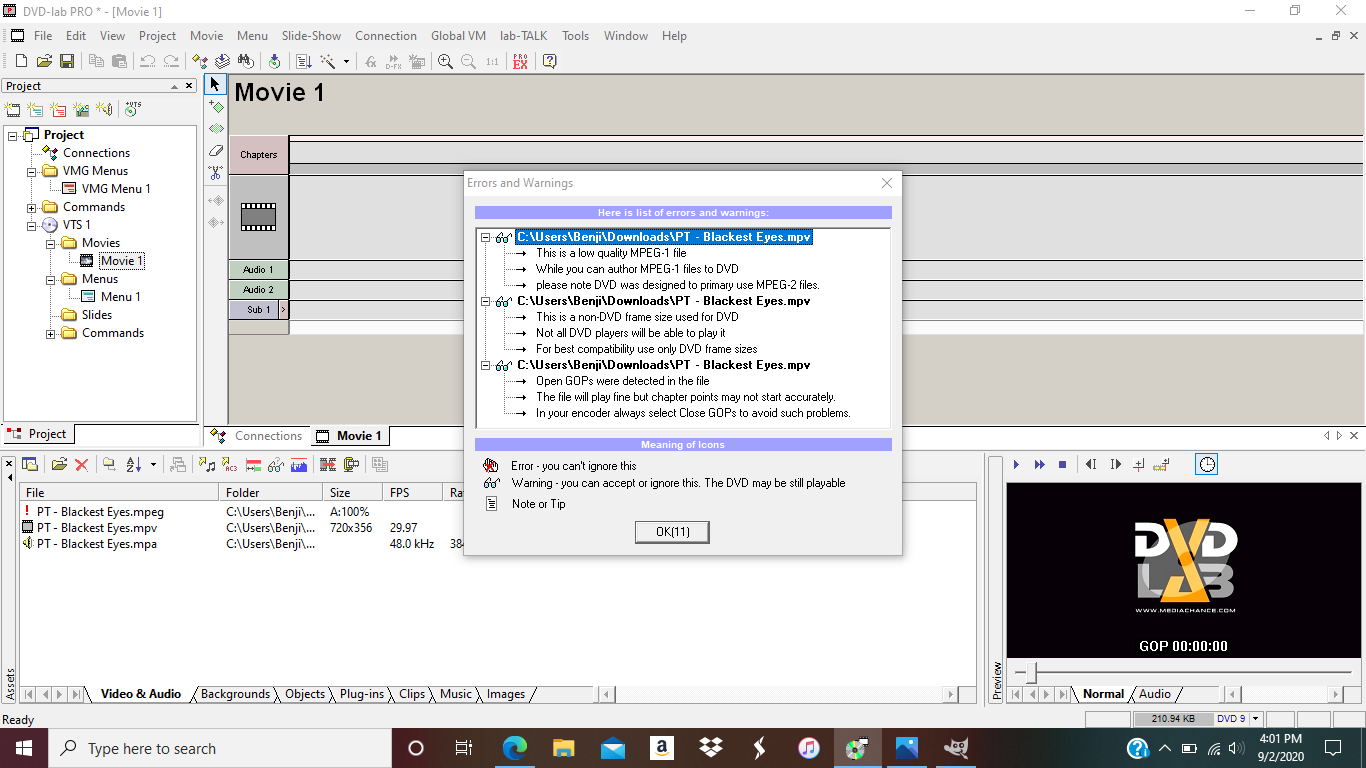Click the binoculars search toolbar icon
Image resolution: width=1366 pixels, height=768 pixels.
point(245,61)
